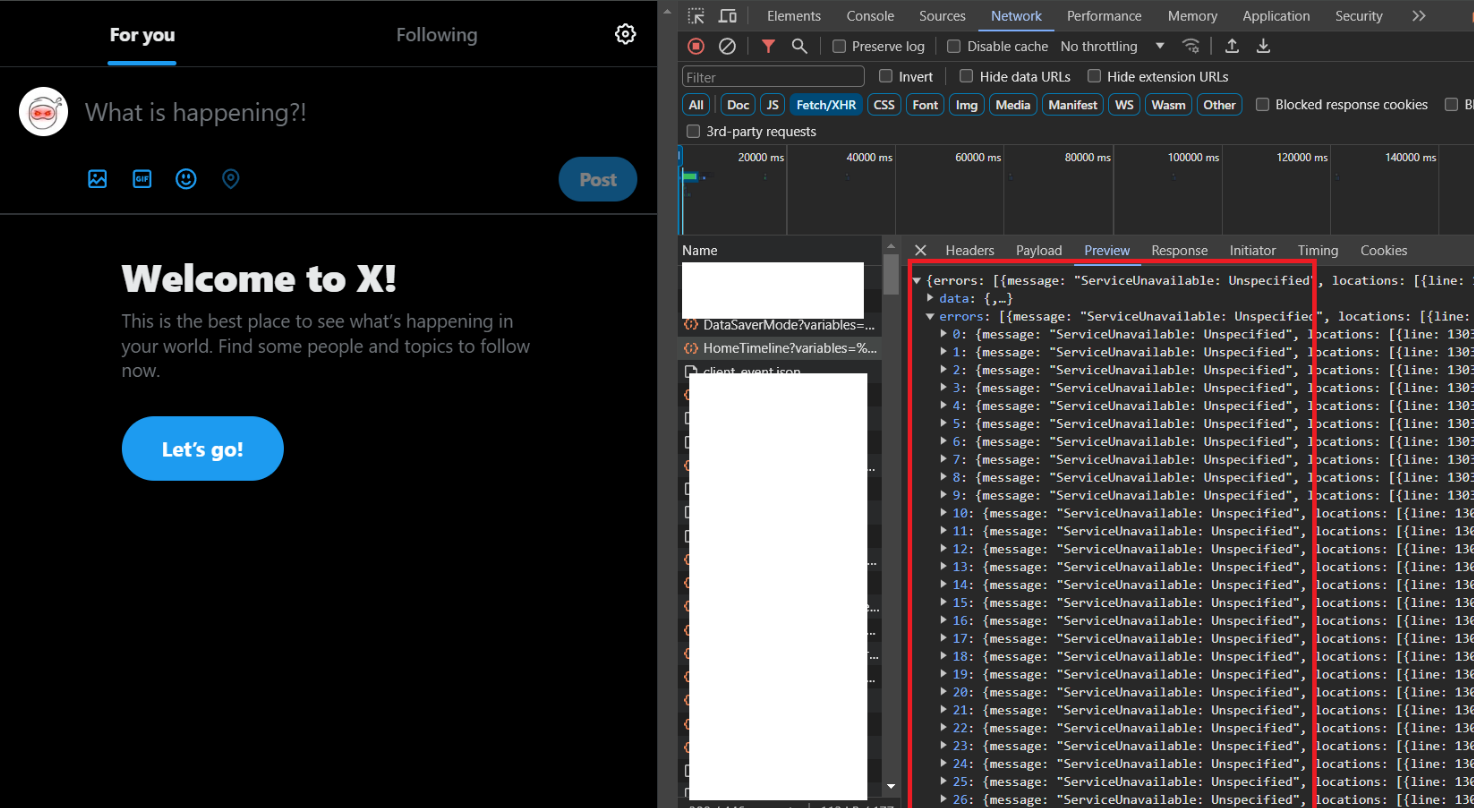Expand the data object node

pos(930,299)
